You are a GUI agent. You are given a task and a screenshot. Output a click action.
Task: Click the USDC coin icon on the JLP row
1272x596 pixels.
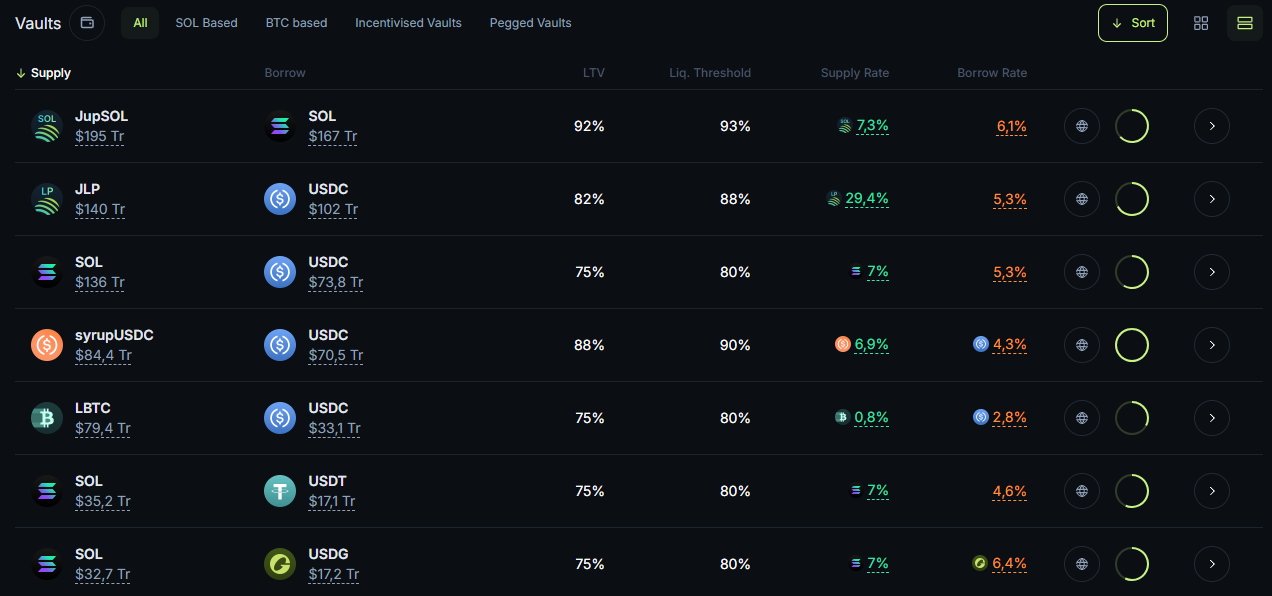[279, 199]
